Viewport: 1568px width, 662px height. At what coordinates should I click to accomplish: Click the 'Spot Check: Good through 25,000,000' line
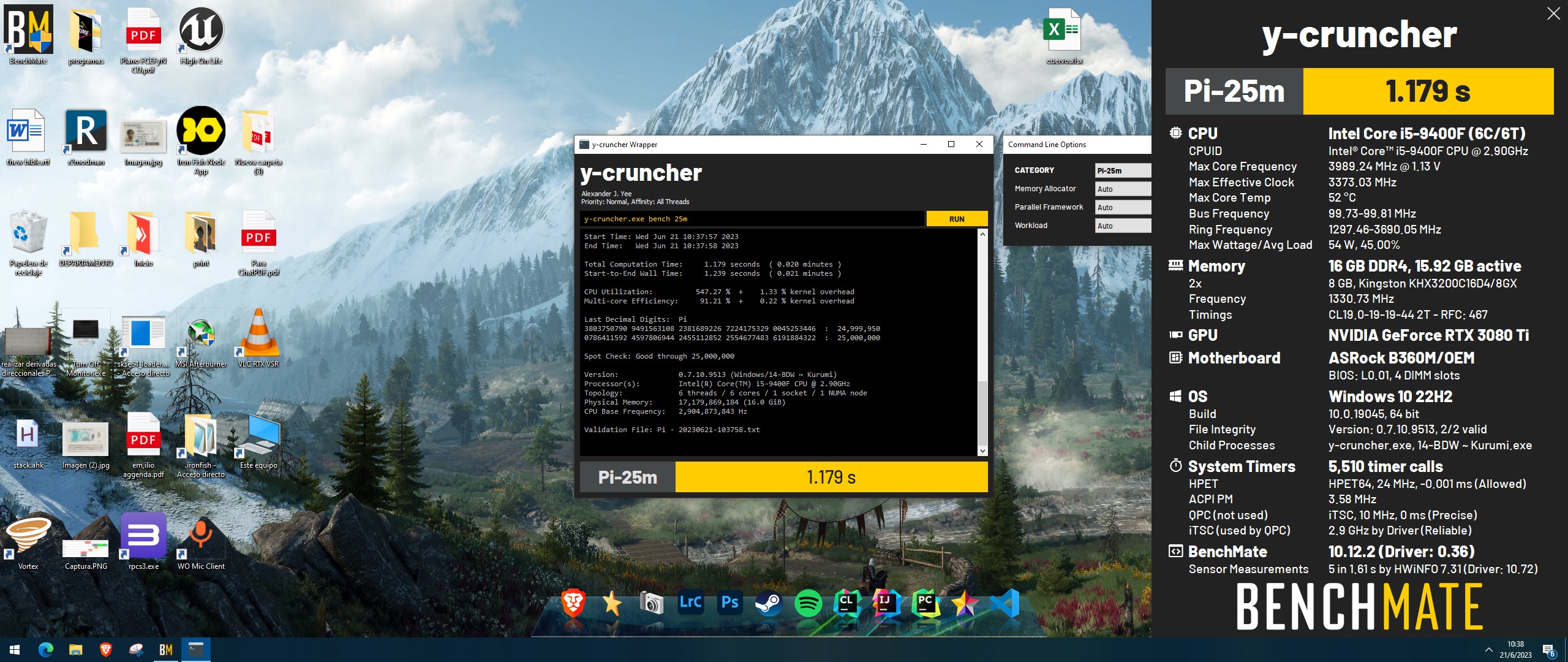659,356
